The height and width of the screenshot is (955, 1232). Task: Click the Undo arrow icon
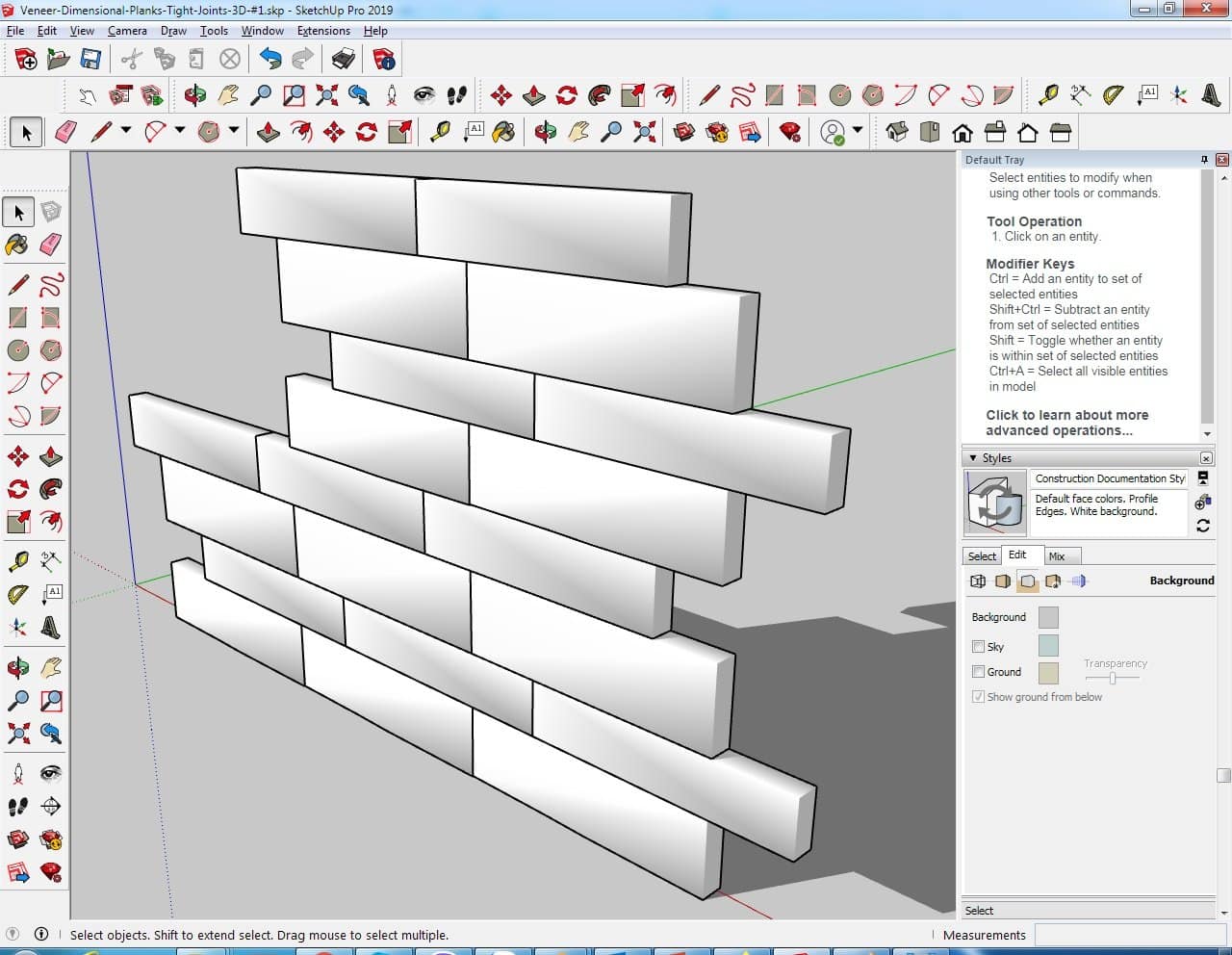point(270,60)
